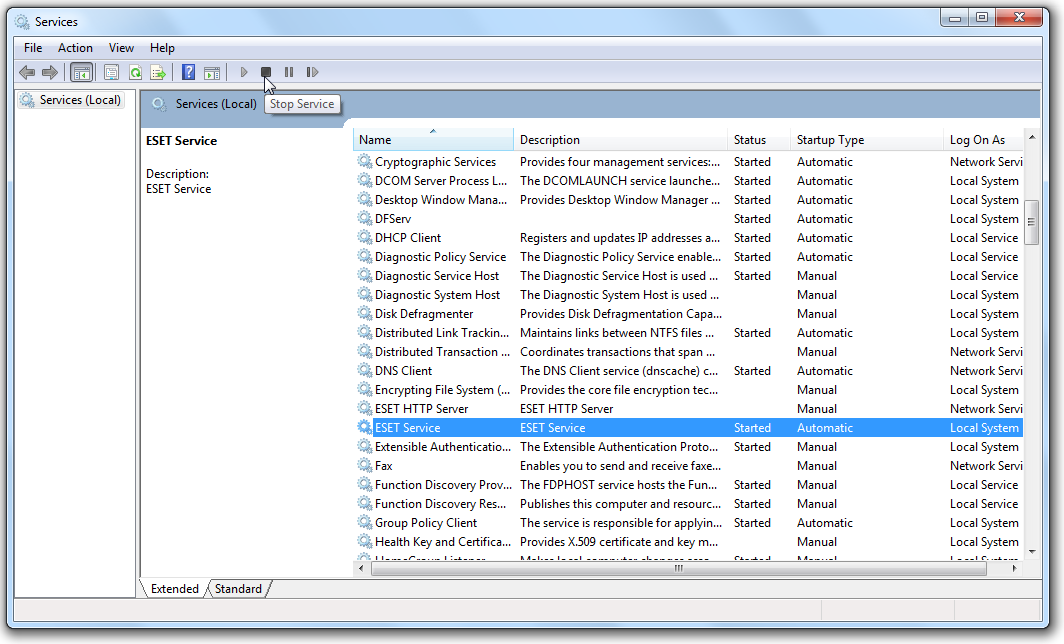Image resolution: width=1064 pixels, height=644 pixels.
Task: Click the gear icon beside ESET HTTP Server
Action: tap(364, 409)
